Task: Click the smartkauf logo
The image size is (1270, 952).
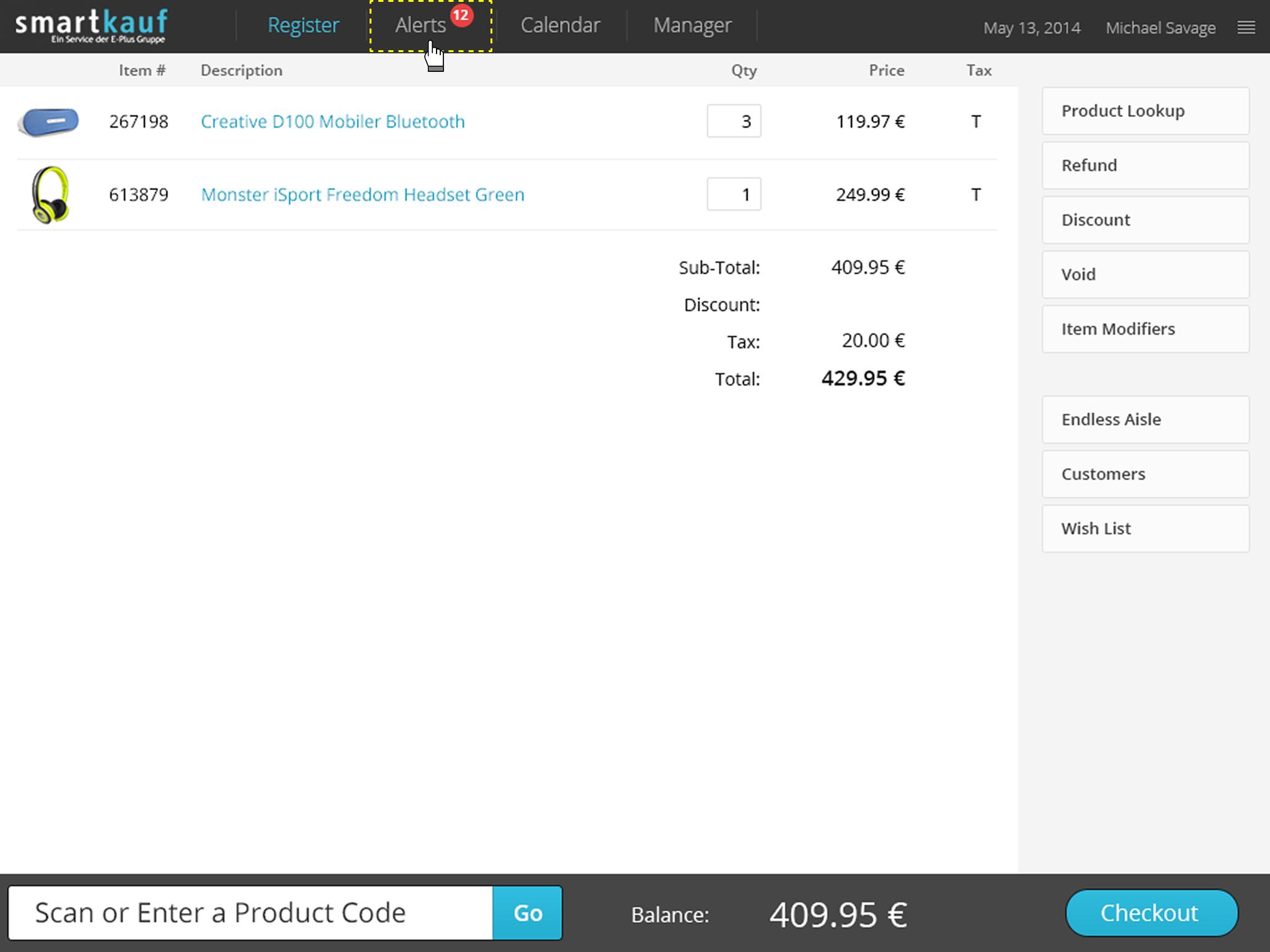Action: [91, 25]
